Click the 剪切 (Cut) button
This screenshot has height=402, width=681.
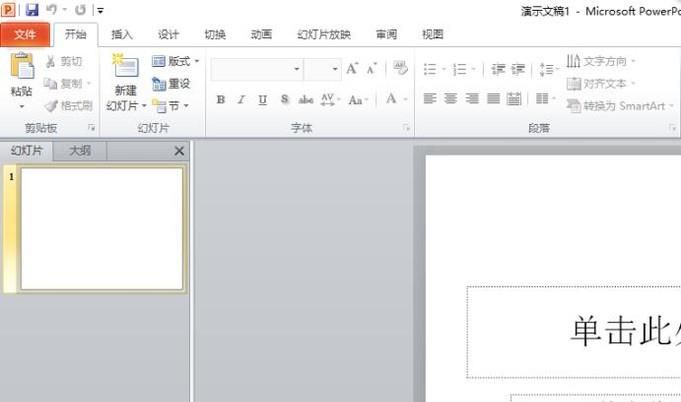[64, 62]
